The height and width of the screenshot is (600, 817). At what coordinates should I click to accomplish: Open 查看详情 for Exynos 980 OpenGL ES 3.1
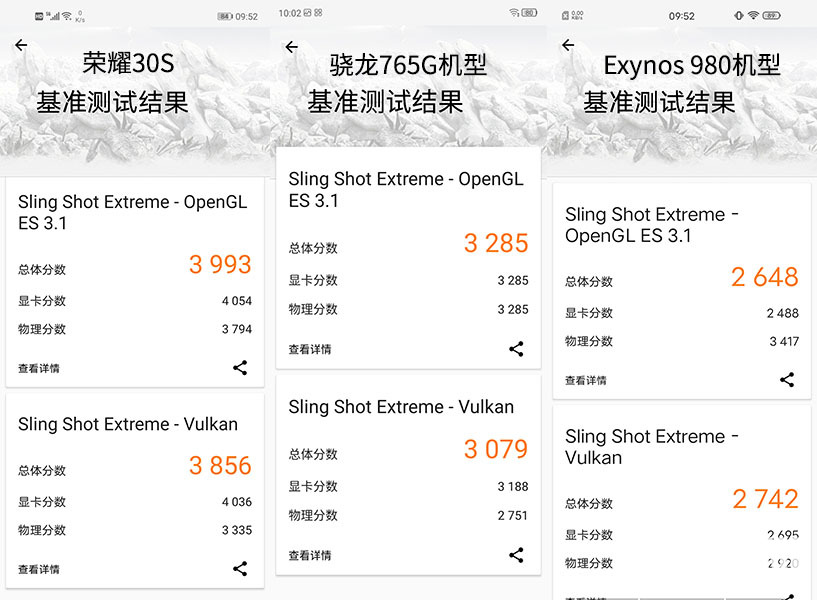click(586, 381)
